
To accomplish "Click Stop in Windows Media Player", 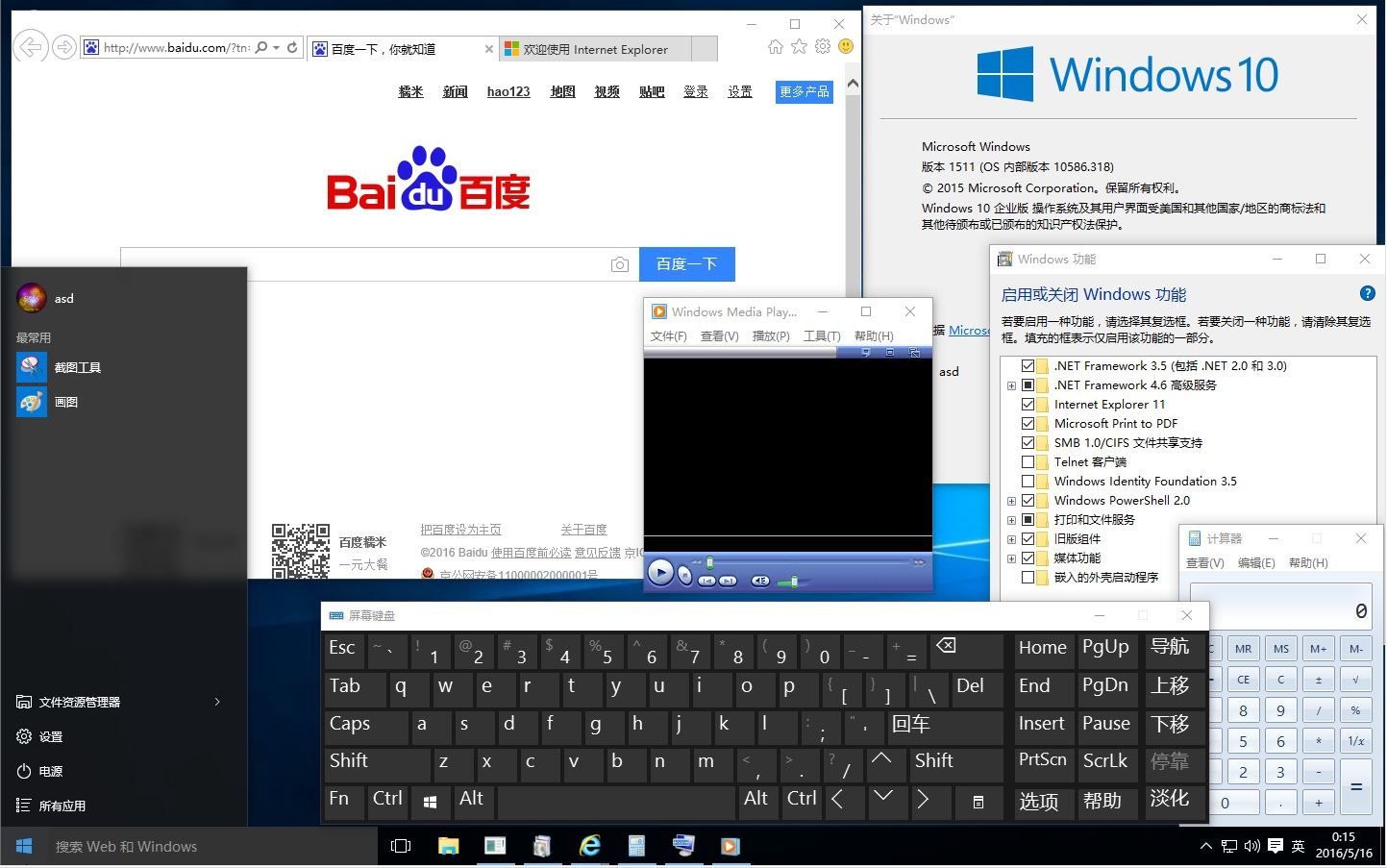I will tap(684, 576).
